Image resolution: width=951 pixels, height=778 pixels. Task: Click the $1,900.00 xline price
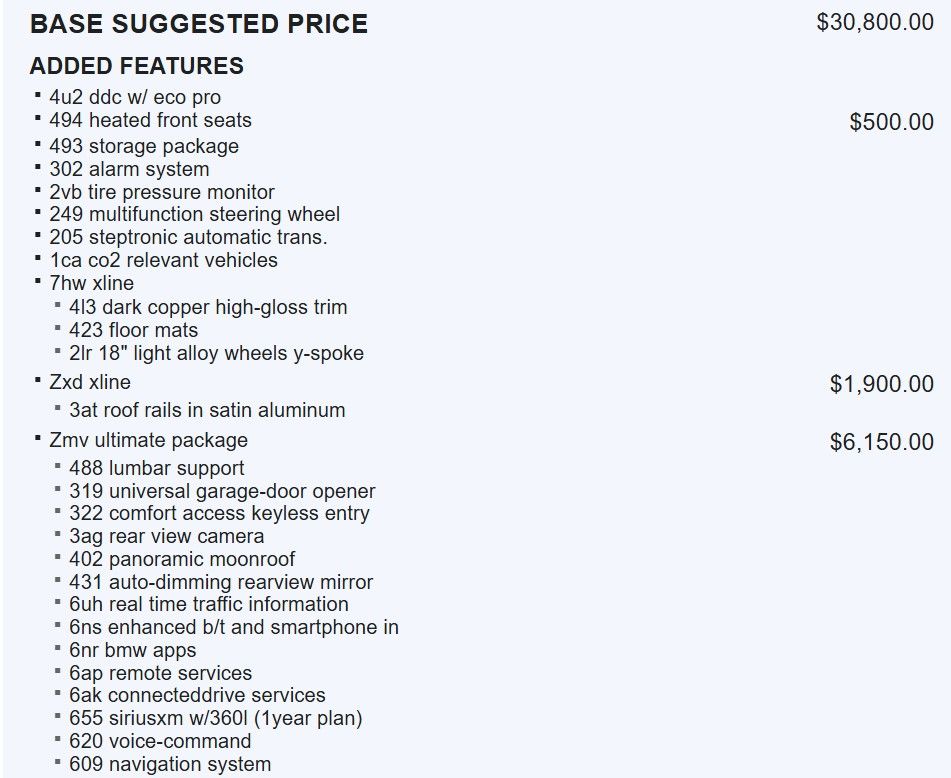[881, 384]
